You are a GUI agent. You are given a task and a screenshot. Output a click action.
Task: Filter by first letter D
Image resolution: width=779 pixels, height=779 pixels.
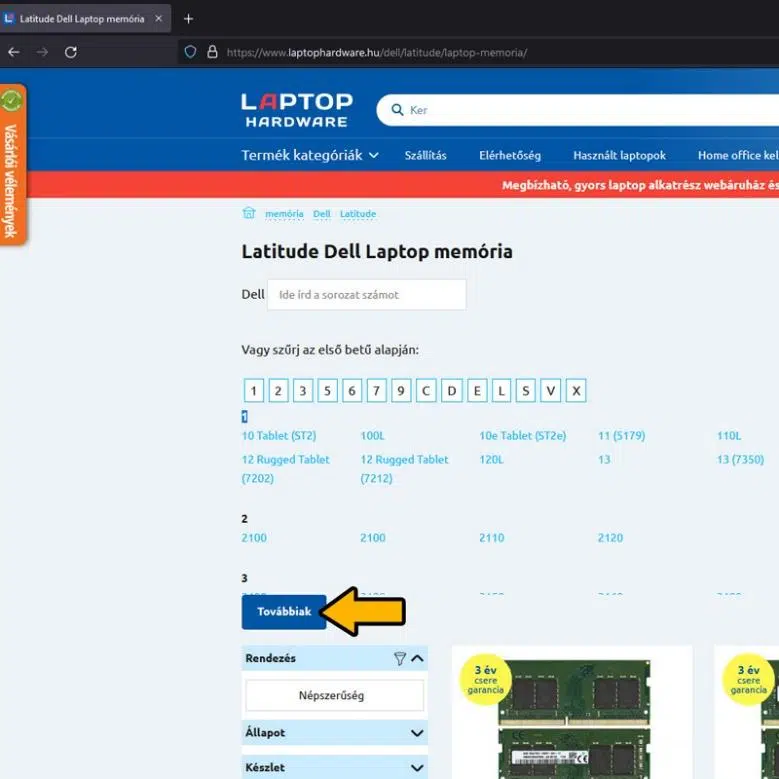tap(452, 390)
